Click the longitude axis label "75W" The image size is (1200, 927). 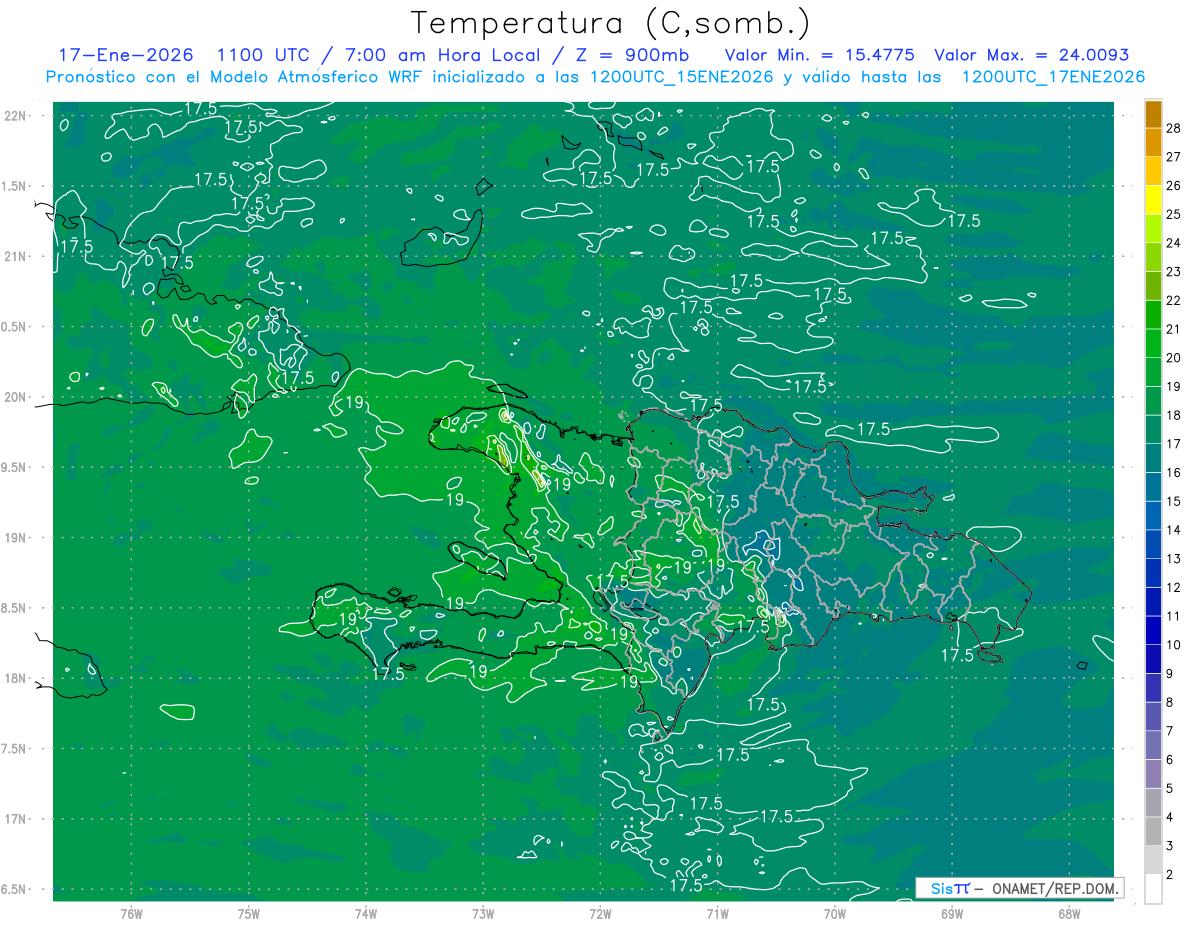tap(249, 914)
